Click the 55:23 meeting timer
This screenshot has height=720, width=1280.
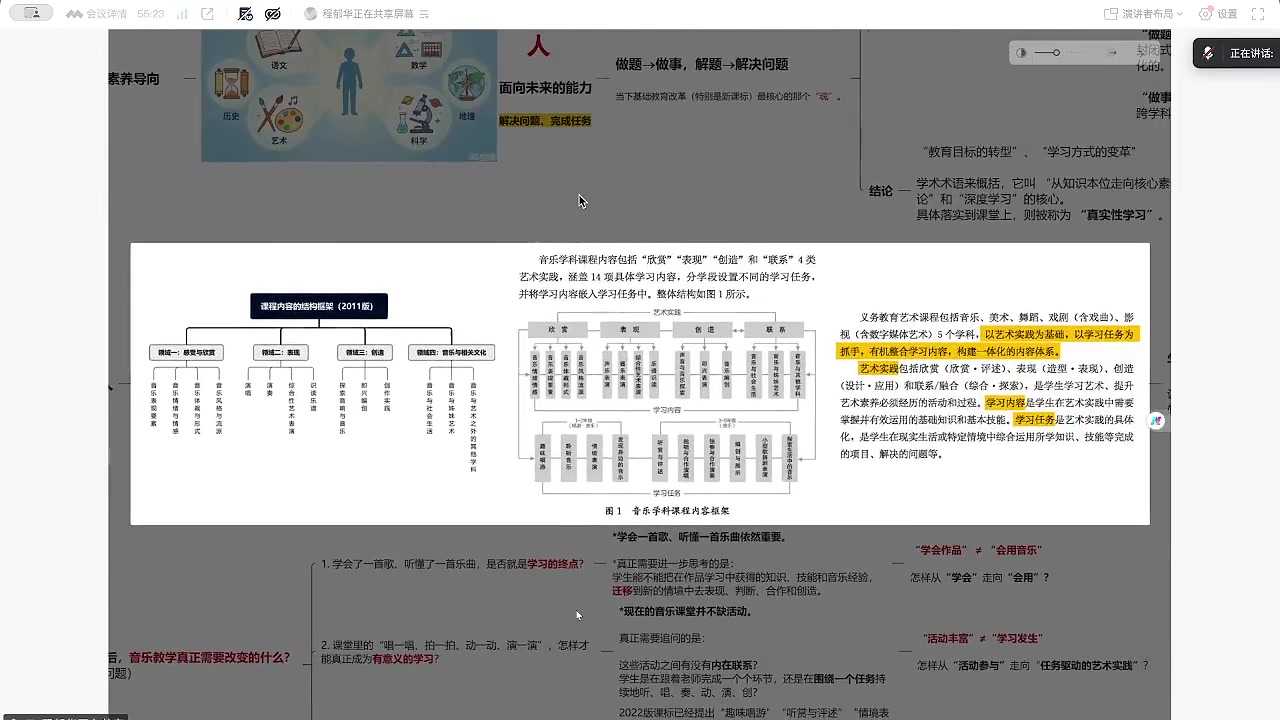[150, 14]
